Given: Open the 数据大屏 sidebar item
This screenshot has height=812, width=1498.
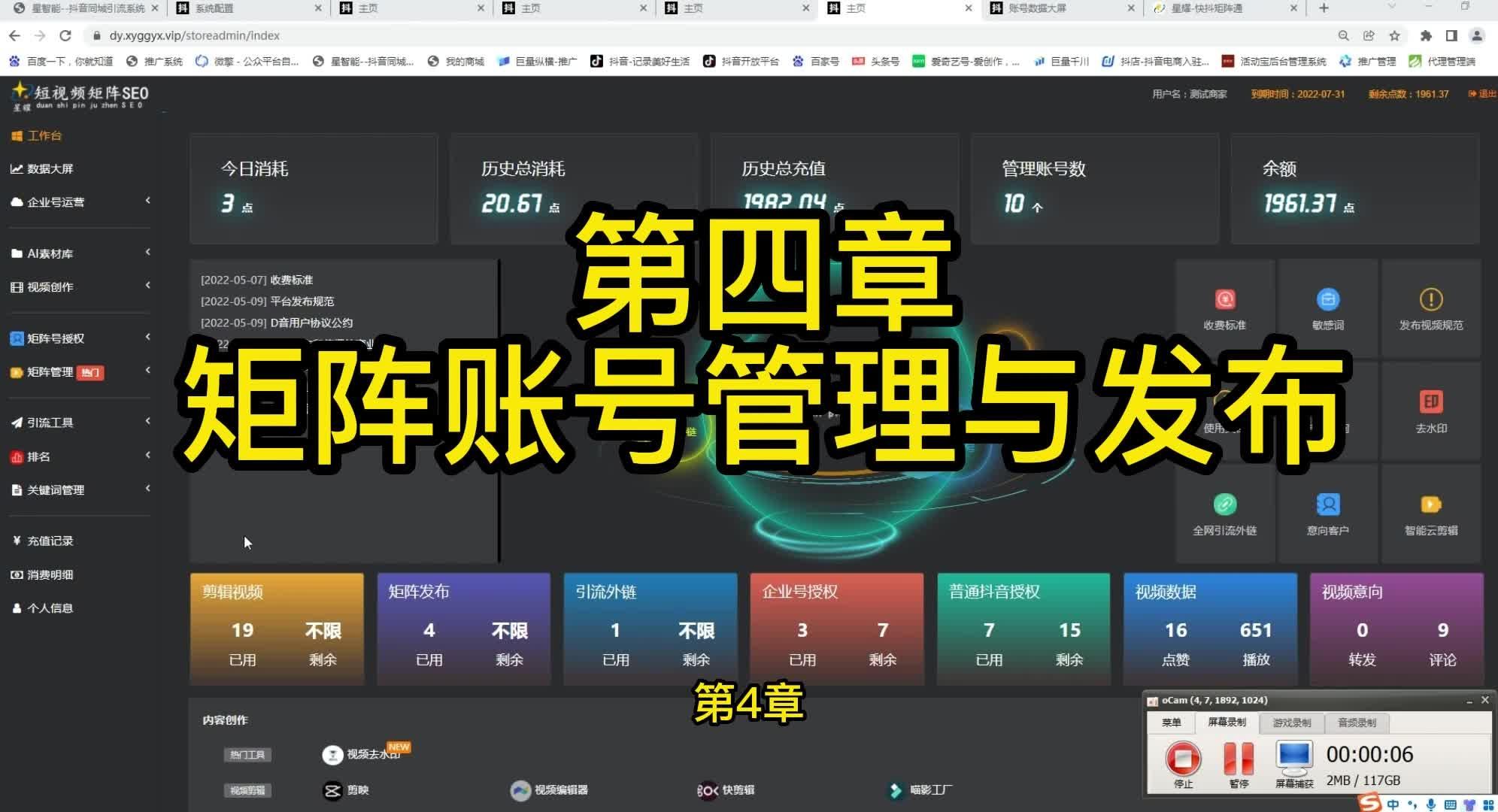Looking at the screenshot, I should point(50,168).
